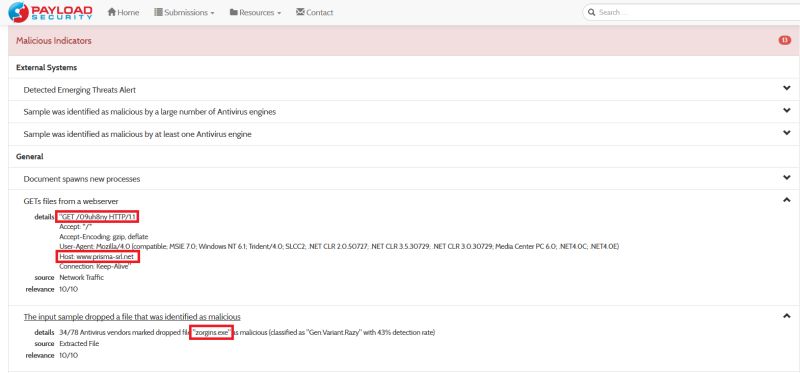Click 'input sample dropped a file' link
This screenshot has height=373, width=800.
[132, 317]
